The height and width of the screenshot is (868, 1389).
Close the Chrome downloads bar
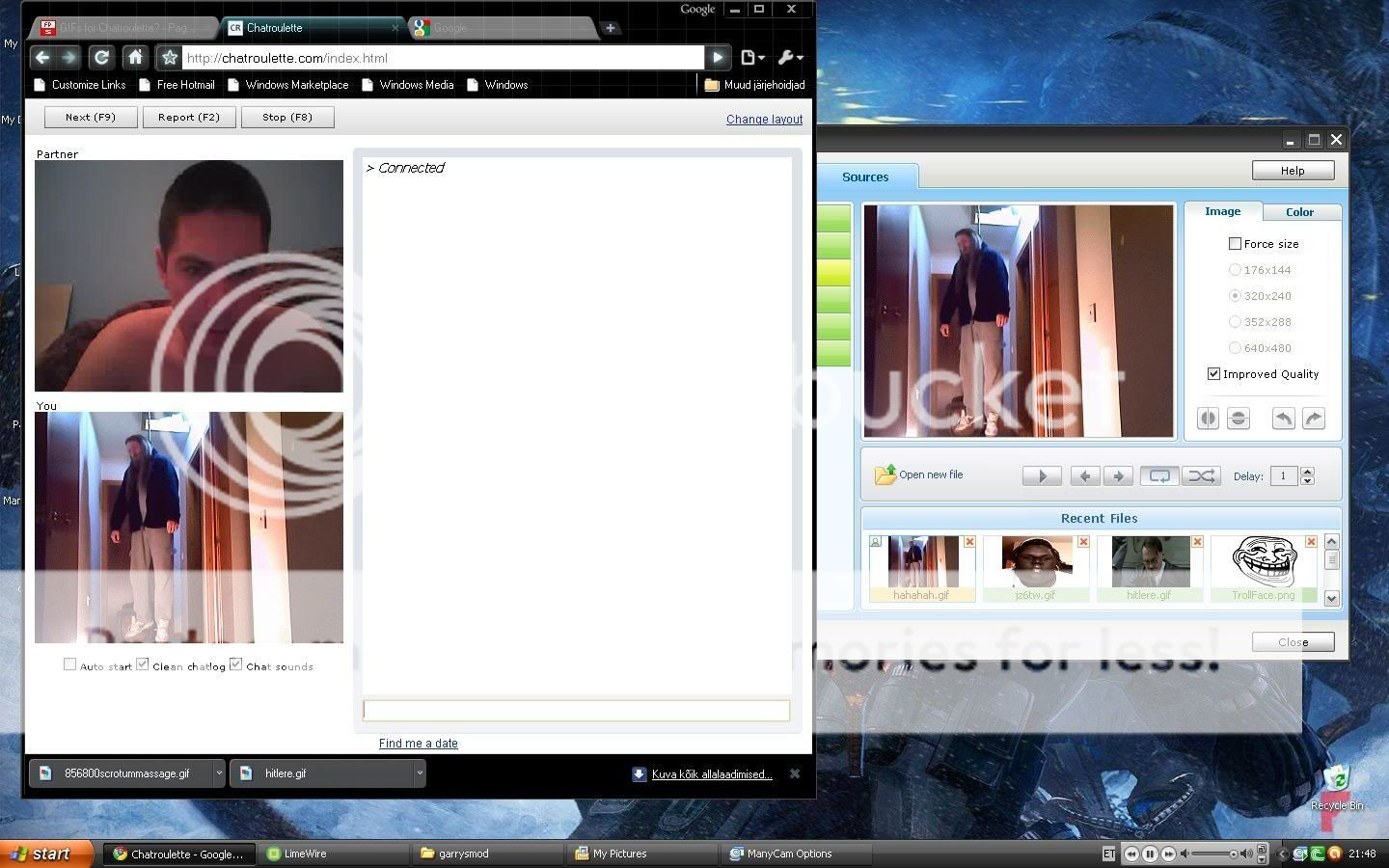pos(795,773)
